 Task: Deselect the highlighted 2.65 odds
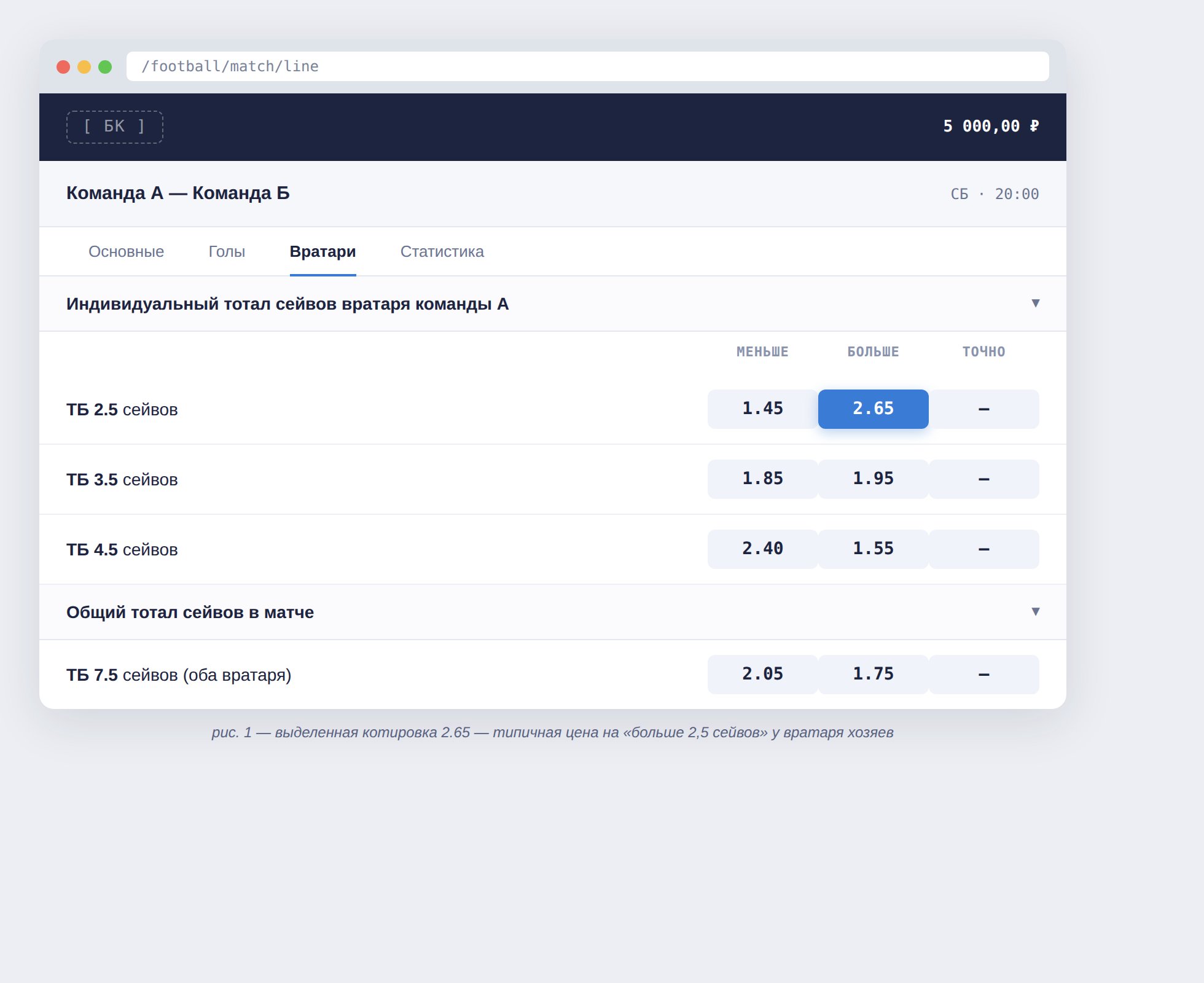[873, 409]
